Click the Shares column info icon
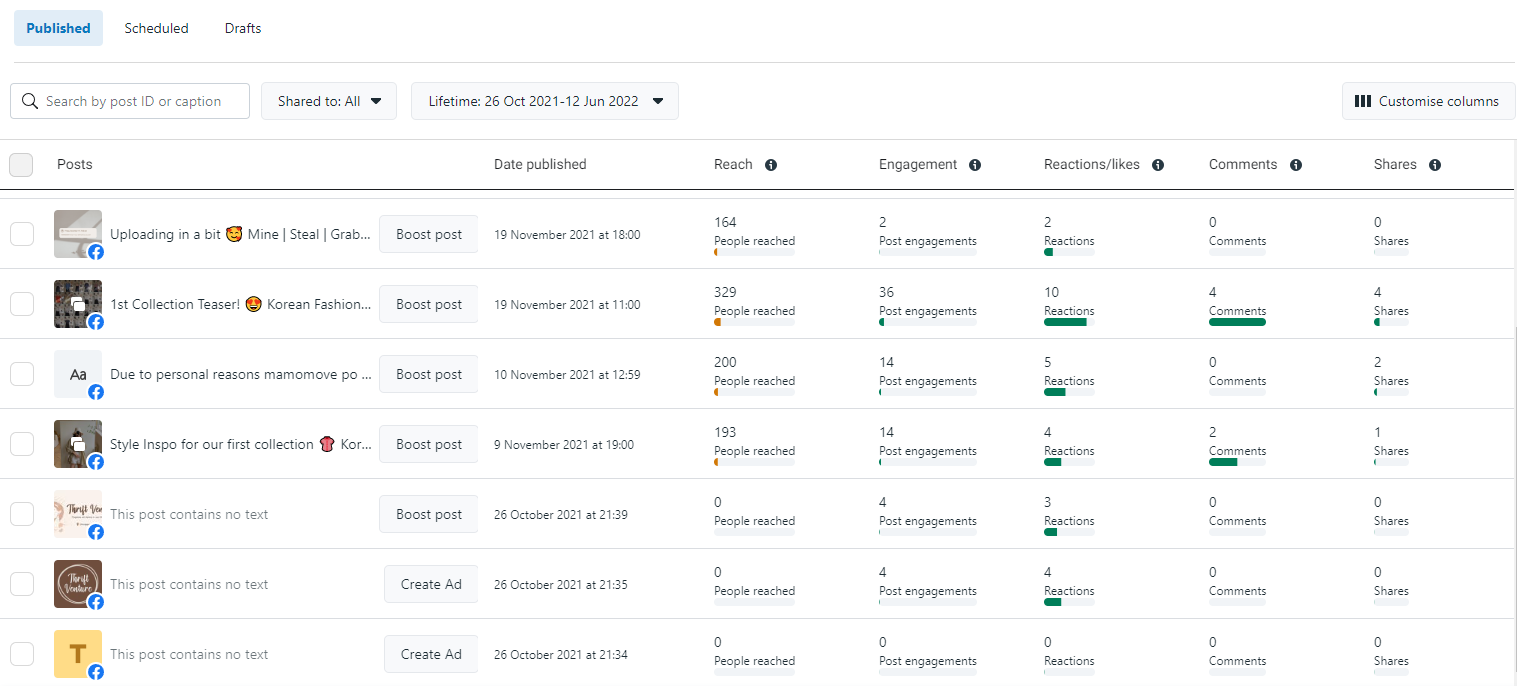The width and height of the screenshot is (1517, 686). (x=1435, y=165)
